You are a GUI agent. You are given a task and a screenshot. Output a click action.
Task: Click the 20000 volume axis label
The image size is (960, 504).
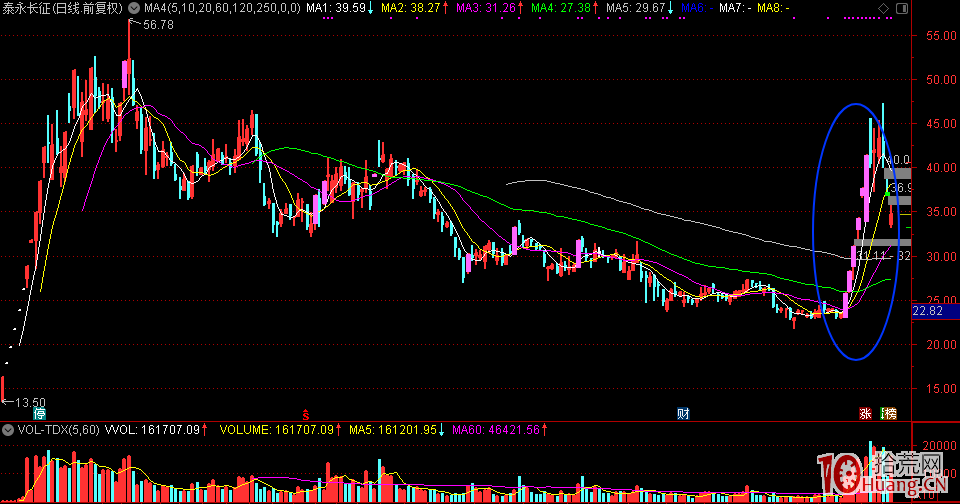coord(941,446)
